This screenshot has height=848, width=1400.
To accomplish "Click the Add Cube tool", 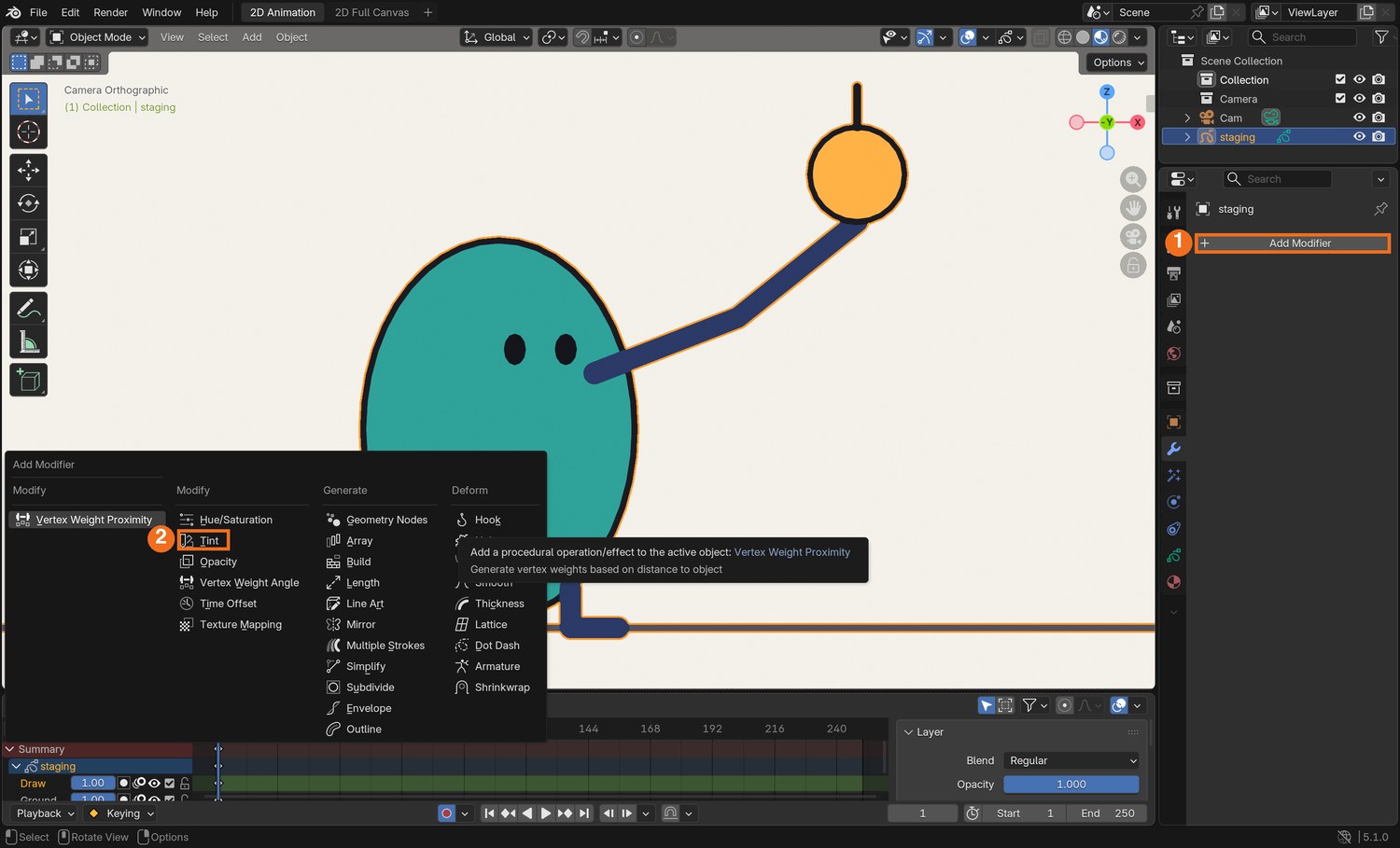I will (28, 380).
